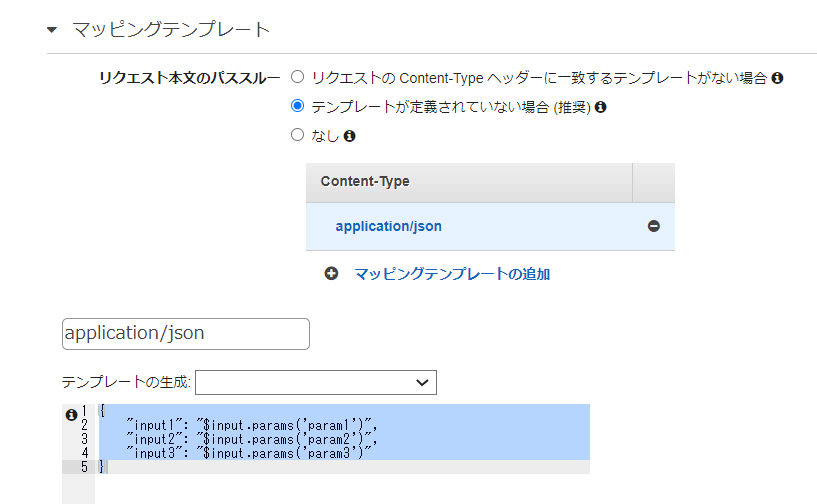The width and height of the screenshot is (817, 504).
Task: Click the input1 param1 line in editor
Action: [x=251, y=425]
